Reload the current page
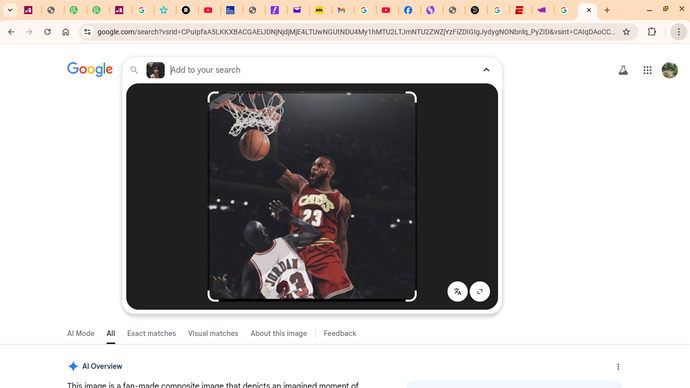Viewport: 690px width, 388px height. [x=47, y=32]
